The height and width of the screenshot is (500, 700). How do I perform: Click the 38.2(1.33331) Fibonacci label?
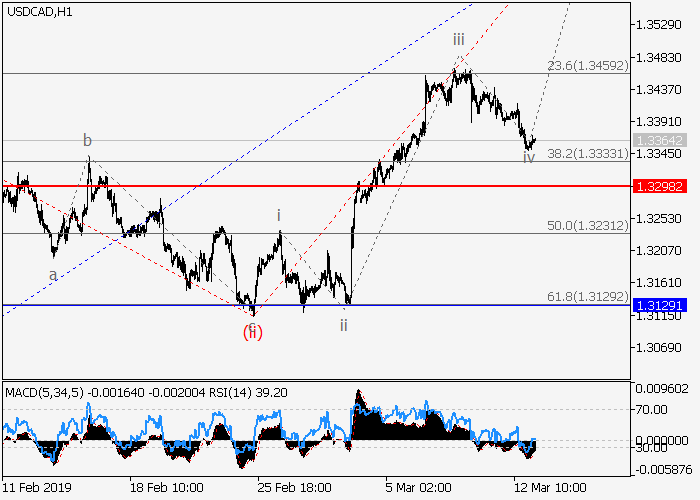tap(587, 153)
